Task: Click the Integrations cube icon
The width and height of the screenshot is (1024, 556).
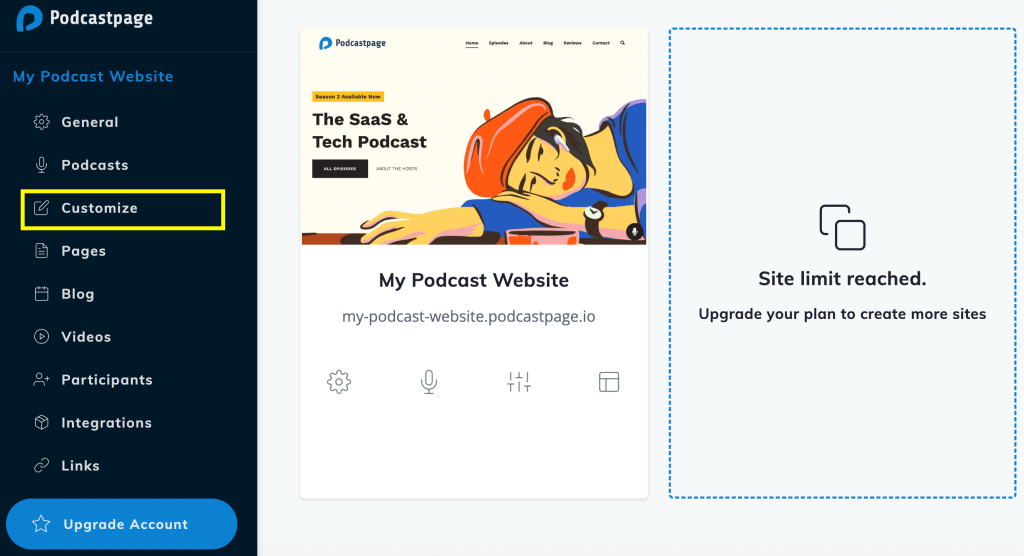Action: point(42,423)
